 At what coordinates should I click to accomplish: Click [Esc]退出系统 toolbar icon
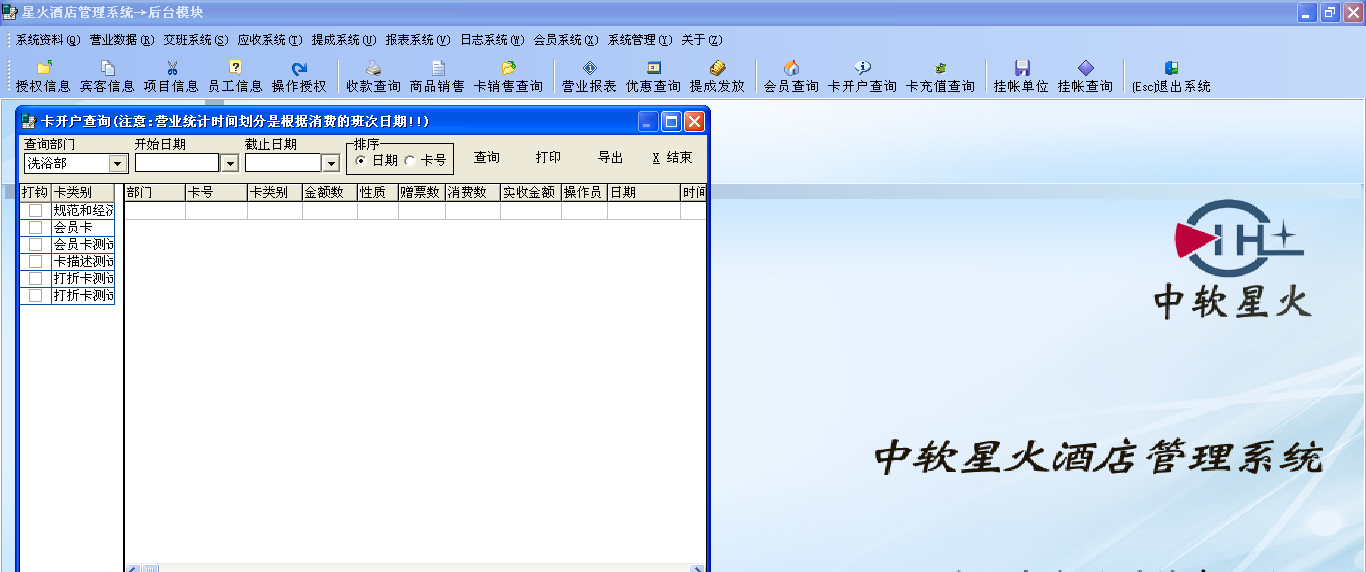pyautogui.click(x=1171, y=77)
